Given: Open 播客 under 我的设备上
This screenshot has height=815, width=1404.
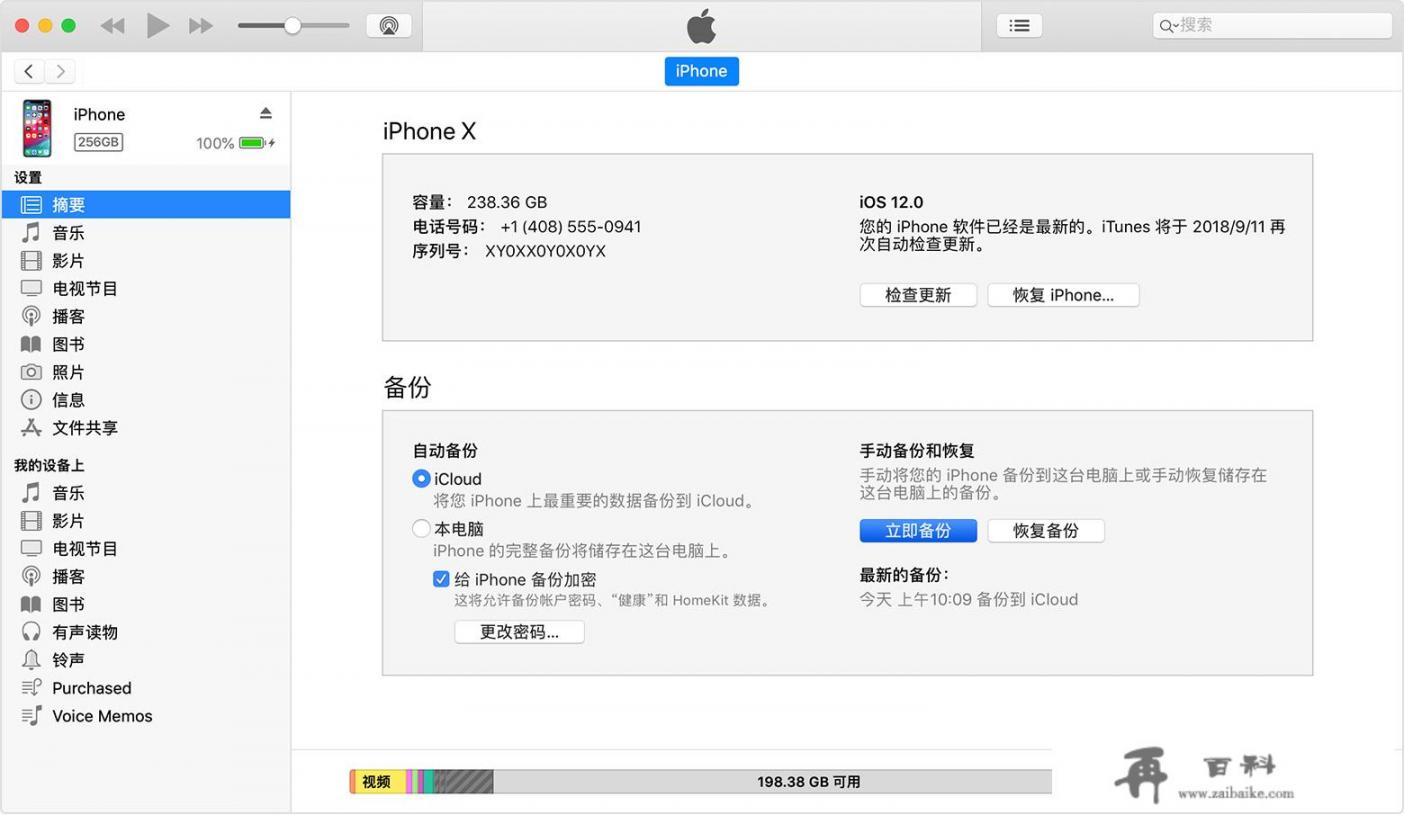Looking at the screenshot, I should [146, 577].
